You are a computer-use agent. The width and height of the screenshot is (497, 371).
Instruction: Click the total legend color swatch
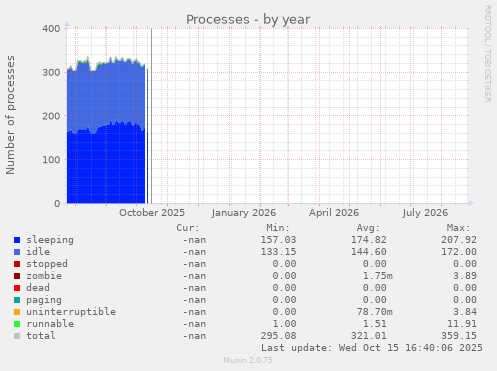[x=17, y=336]
